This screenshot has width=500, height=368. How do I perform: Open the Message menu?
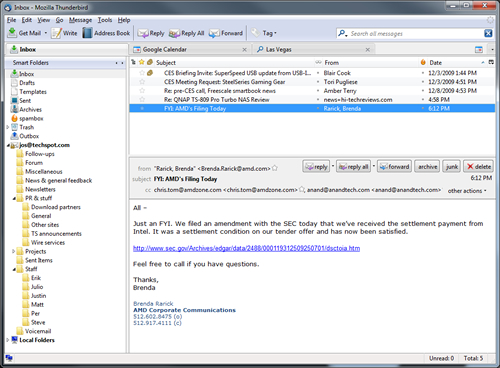80,20
